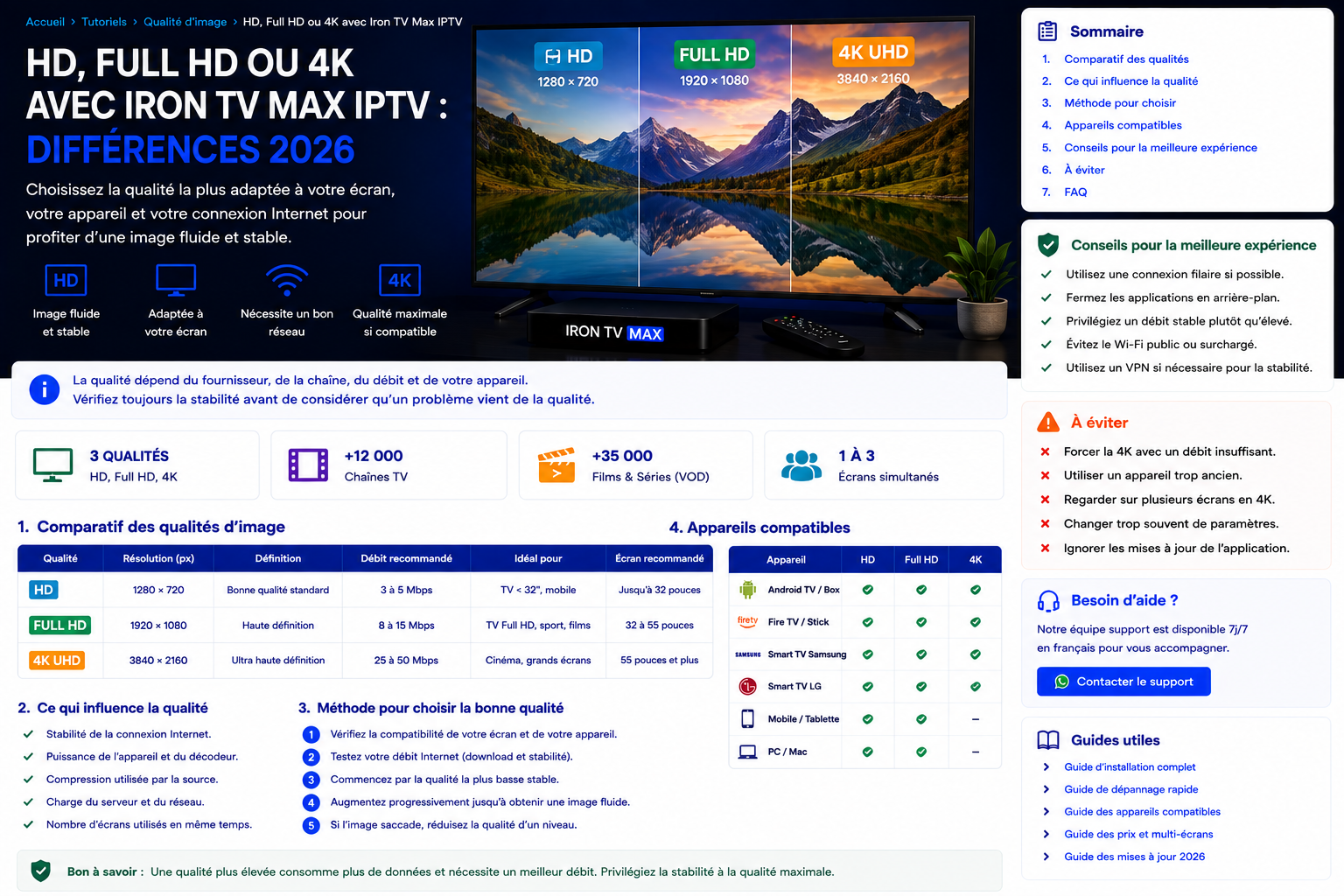Click the monitor 'Adaptée à votre écran' icon
The height and width of the screenshot is (896, 1344).
tap(176, 280)
